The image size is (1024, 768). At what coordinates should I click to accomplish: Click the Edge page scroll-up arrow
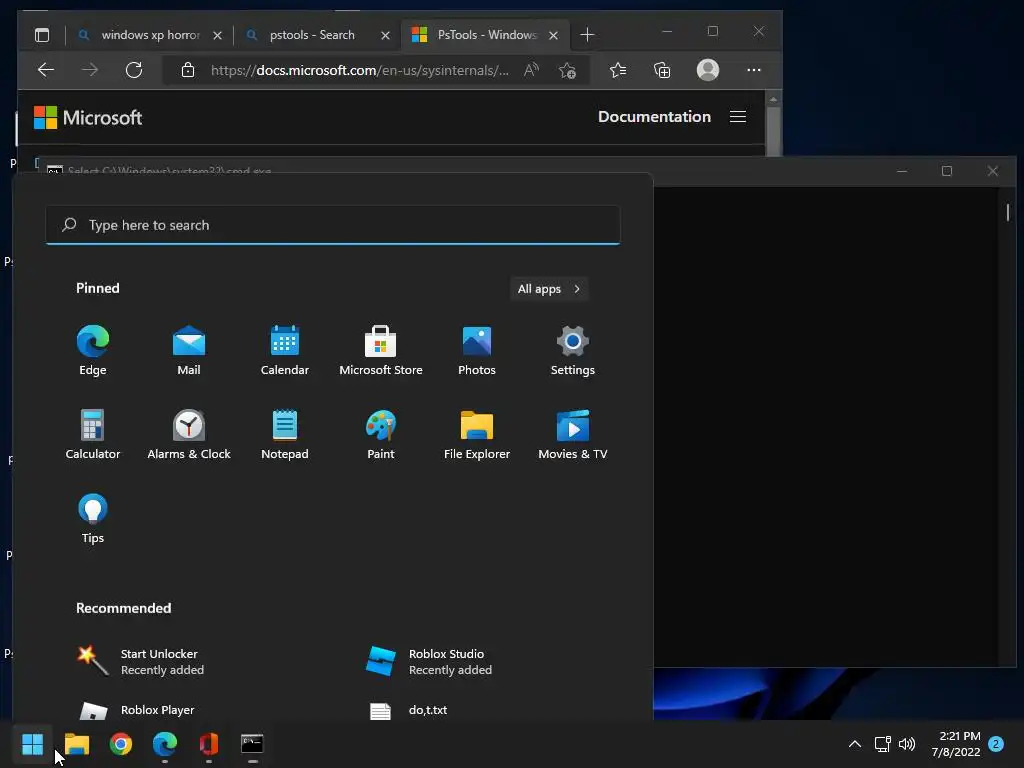(773, 100)
